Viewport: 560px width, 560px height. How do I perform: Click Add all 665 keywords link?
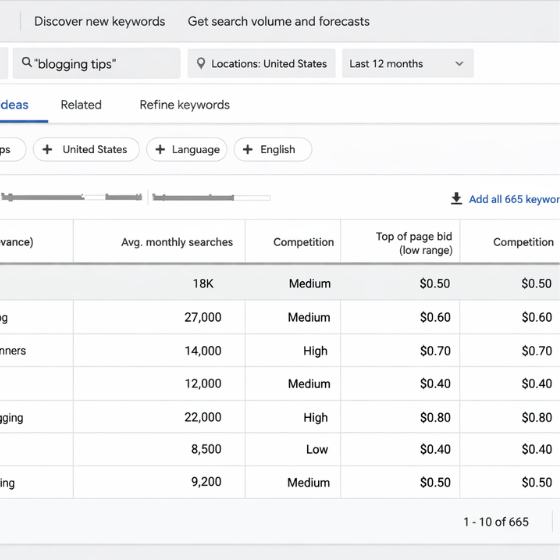pos(514,199)
